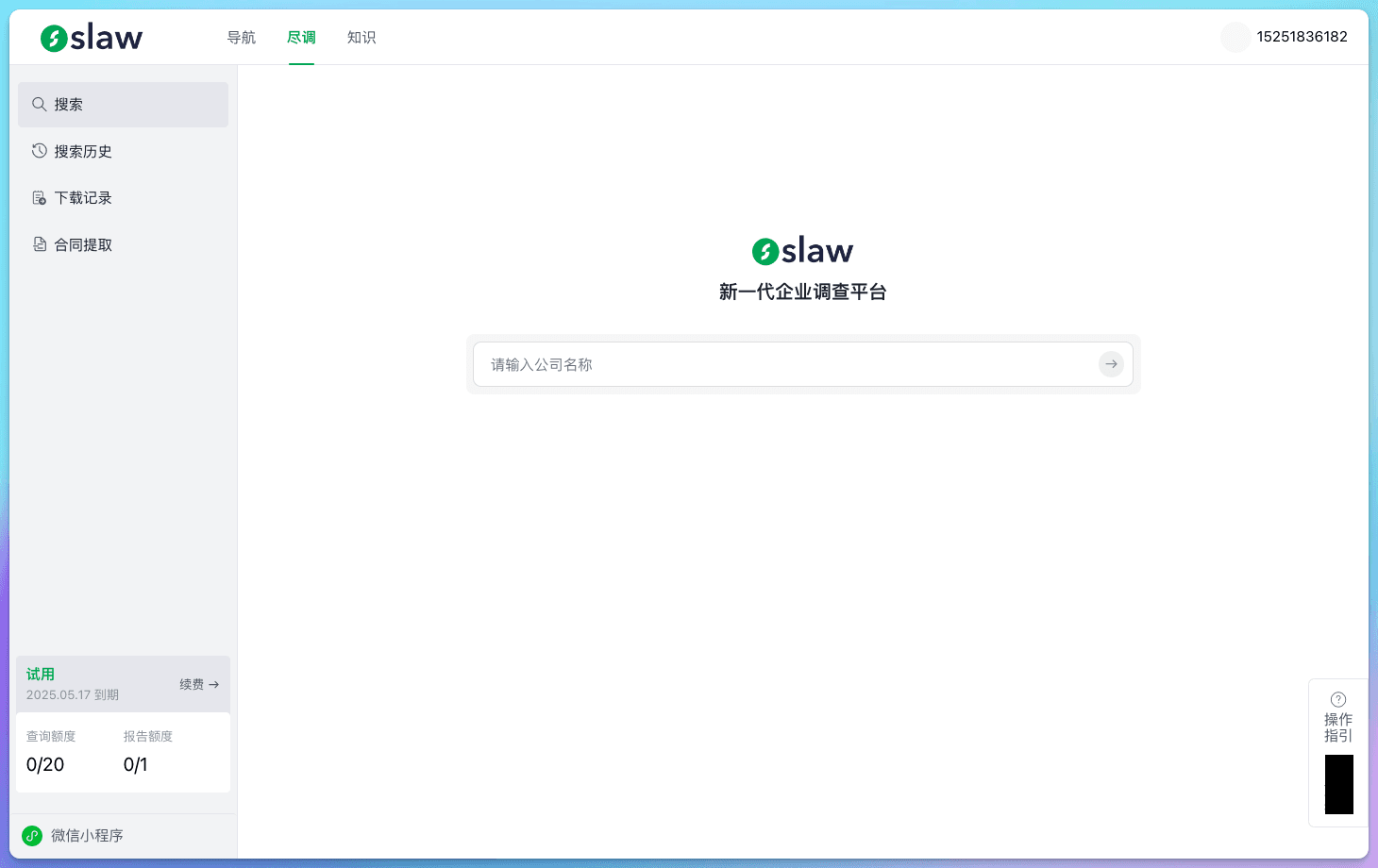This screenshot has height=868, width=1378.
Task: Click the 报告额度 0/1 value
Action: tap(136, 764)
